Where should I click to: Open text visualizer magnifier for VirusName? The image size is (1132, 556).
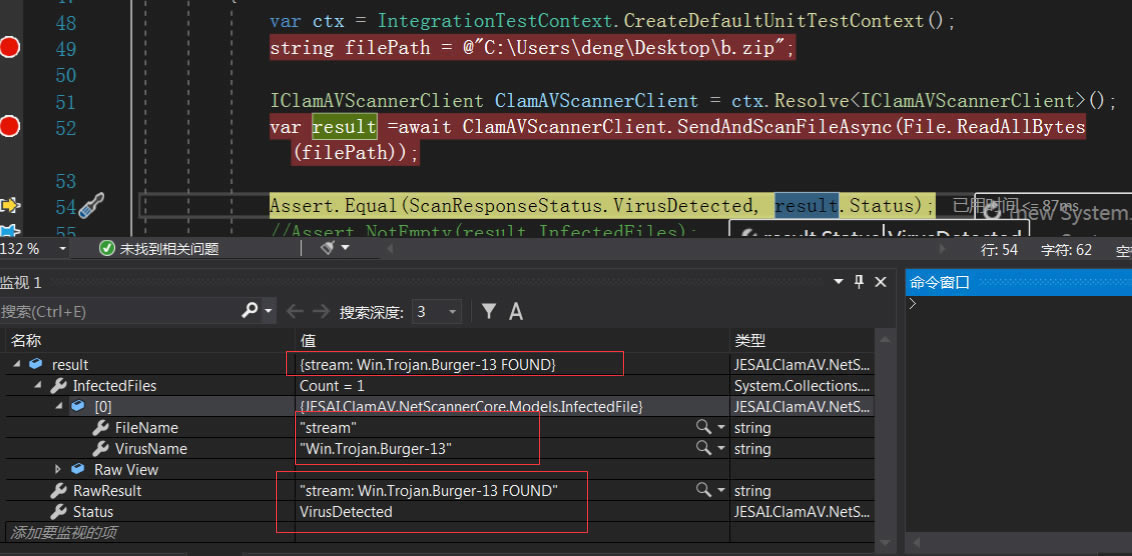click(703, 448)
